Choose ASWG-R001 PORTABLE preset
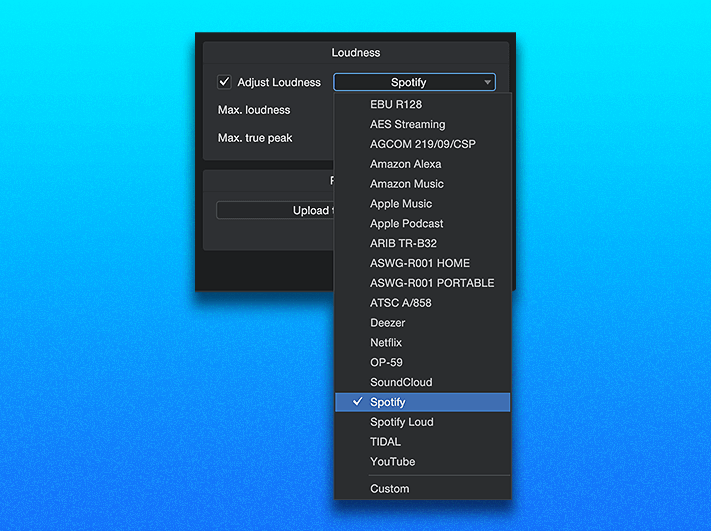This screenshot has height=531, width=711. click(x=423, y=283)
